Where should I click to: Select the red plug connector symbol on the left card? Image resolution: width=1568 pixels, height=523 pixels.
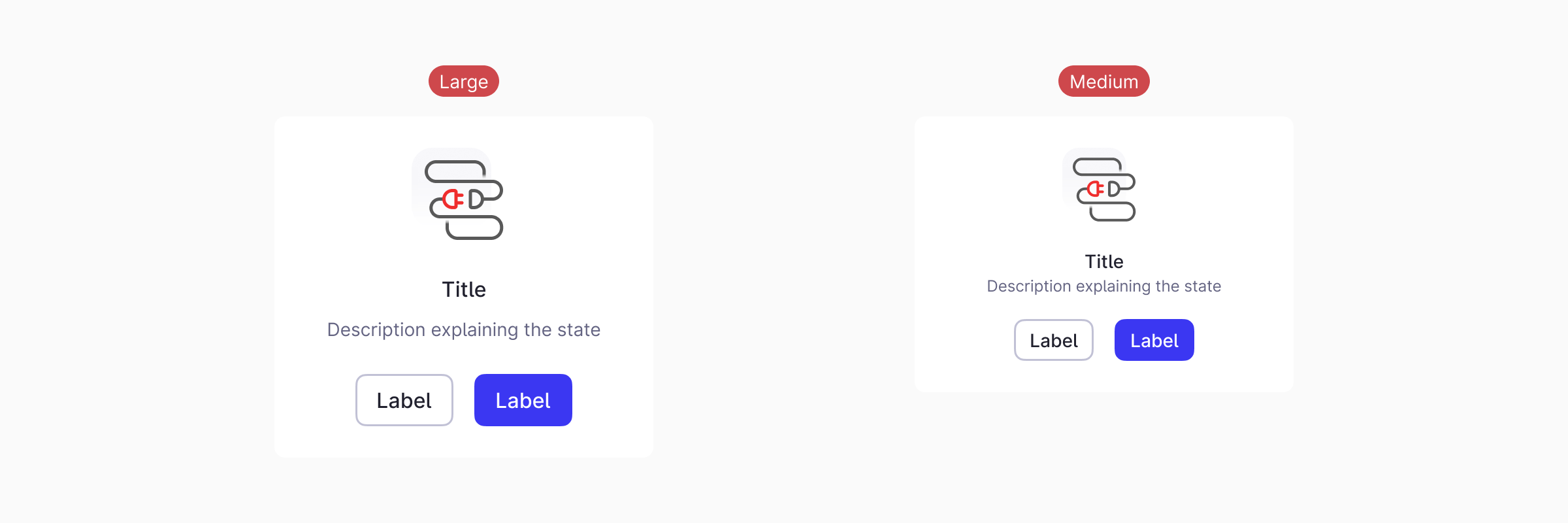click(x=454, y=199)
